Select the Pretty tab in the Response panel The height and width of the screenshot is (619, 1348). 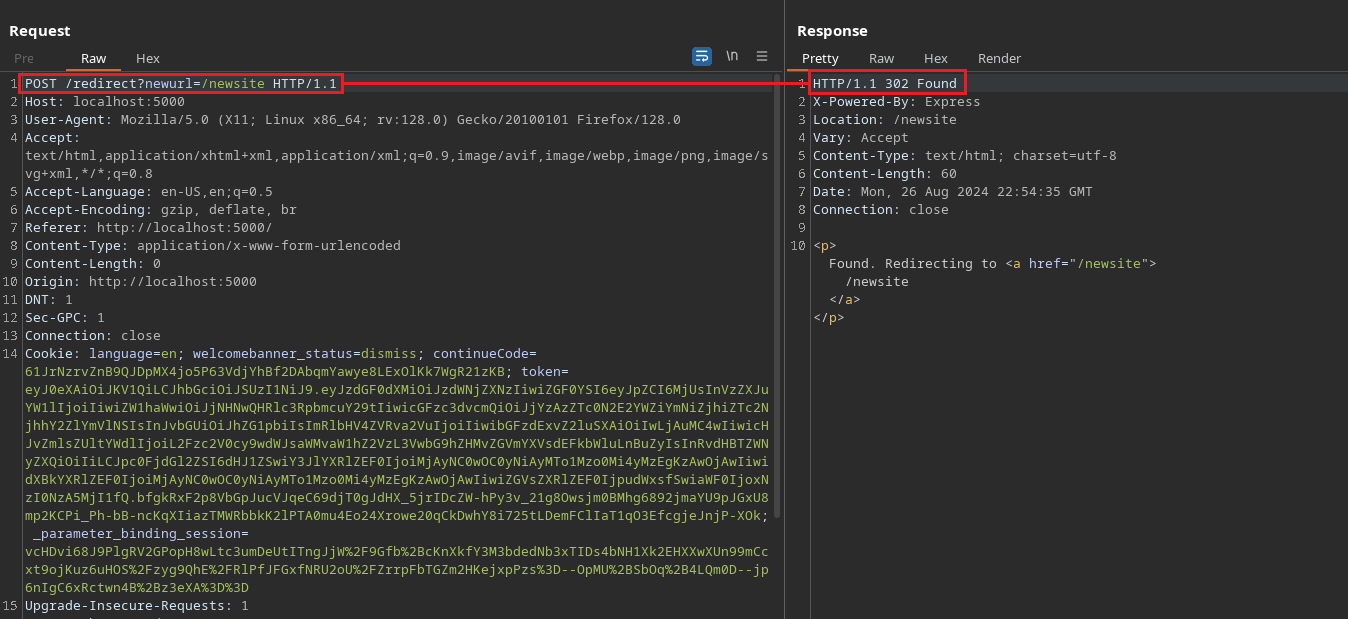coord(820,59)
